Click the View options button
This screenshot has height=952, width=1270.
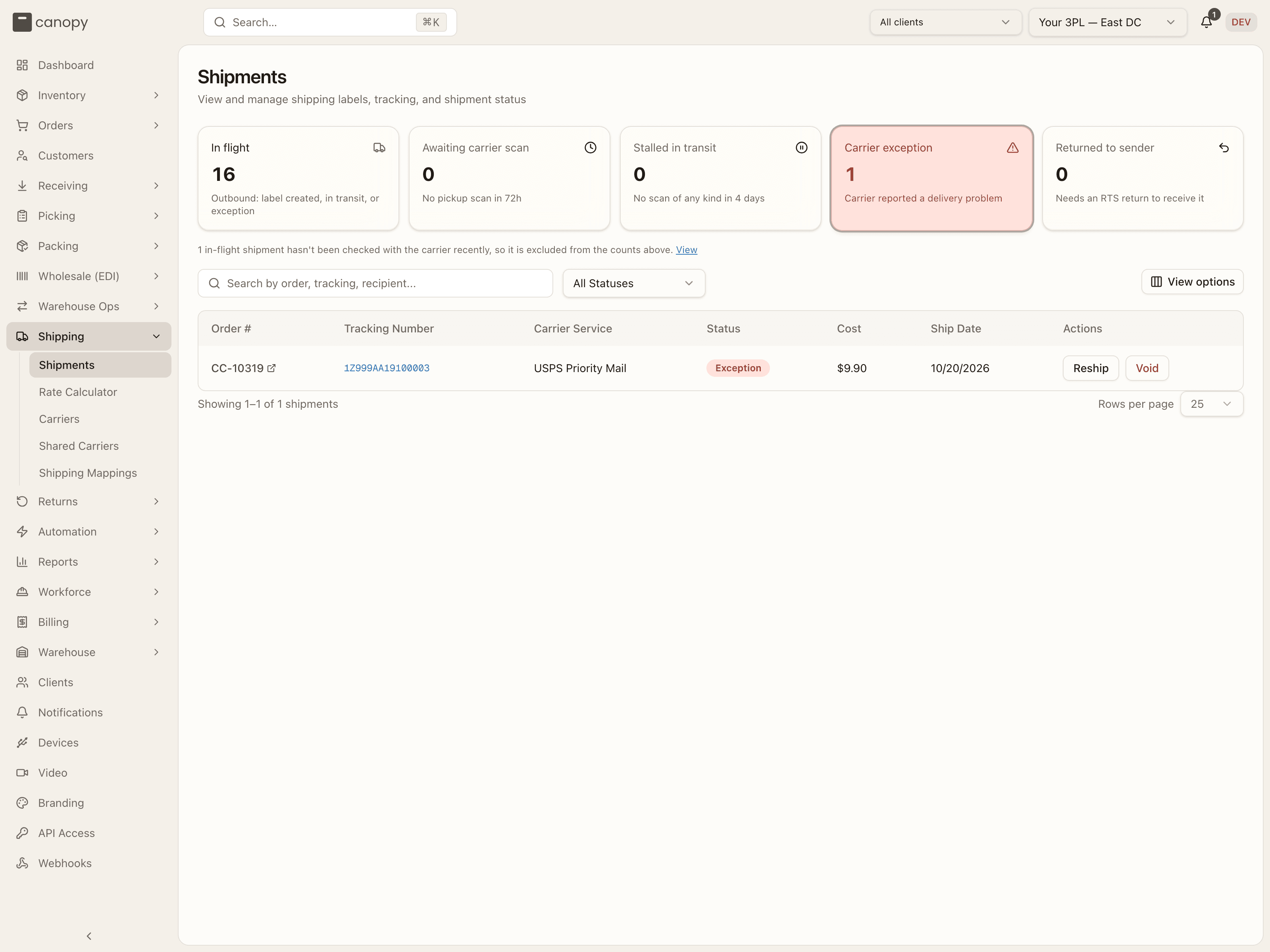pyautogui.click(x=1192, y=282)
